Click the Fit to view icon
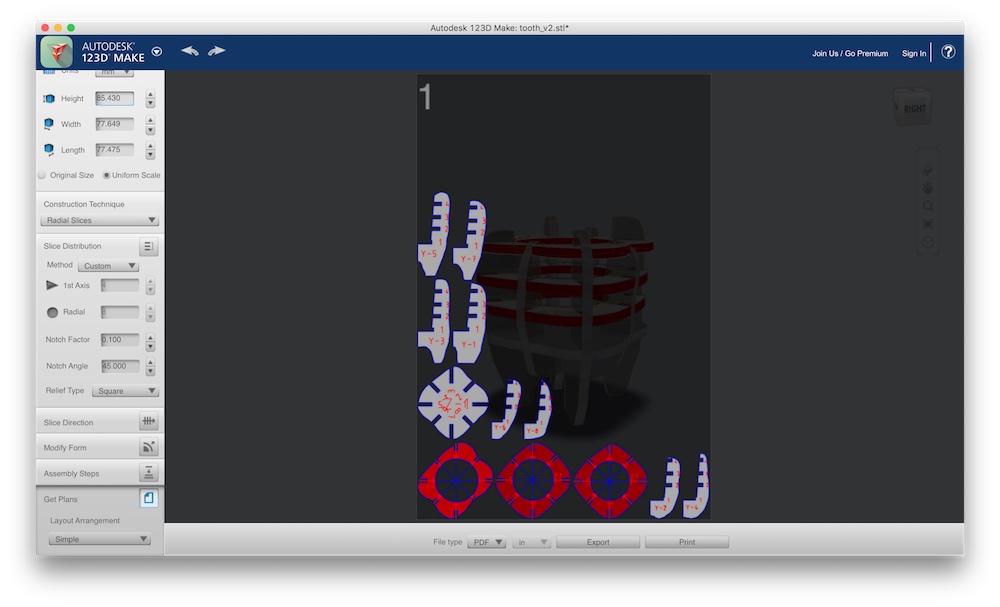The height and width of the screenshot is (607, 1000). coord(928,224)
